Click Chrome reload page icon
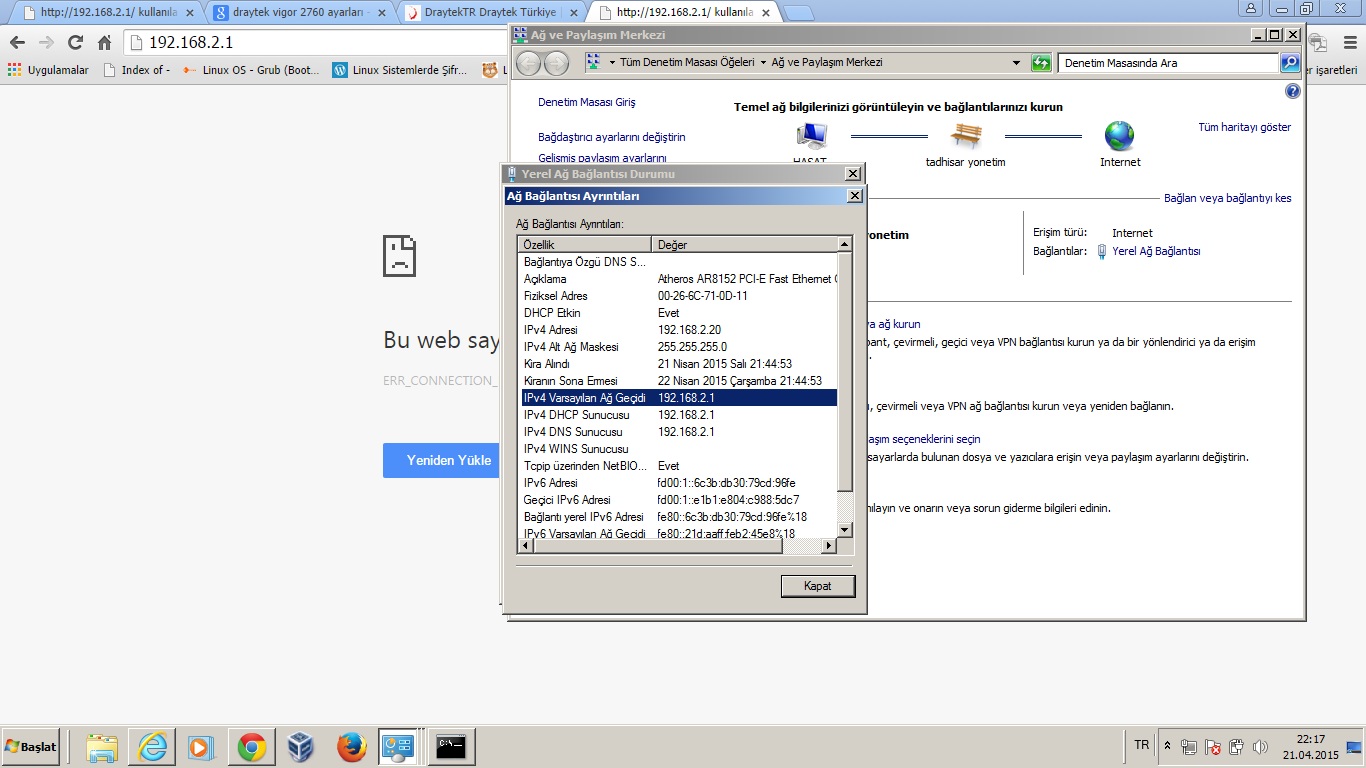1366x768 pixels. pyautogui.click(x=75, y=43)
